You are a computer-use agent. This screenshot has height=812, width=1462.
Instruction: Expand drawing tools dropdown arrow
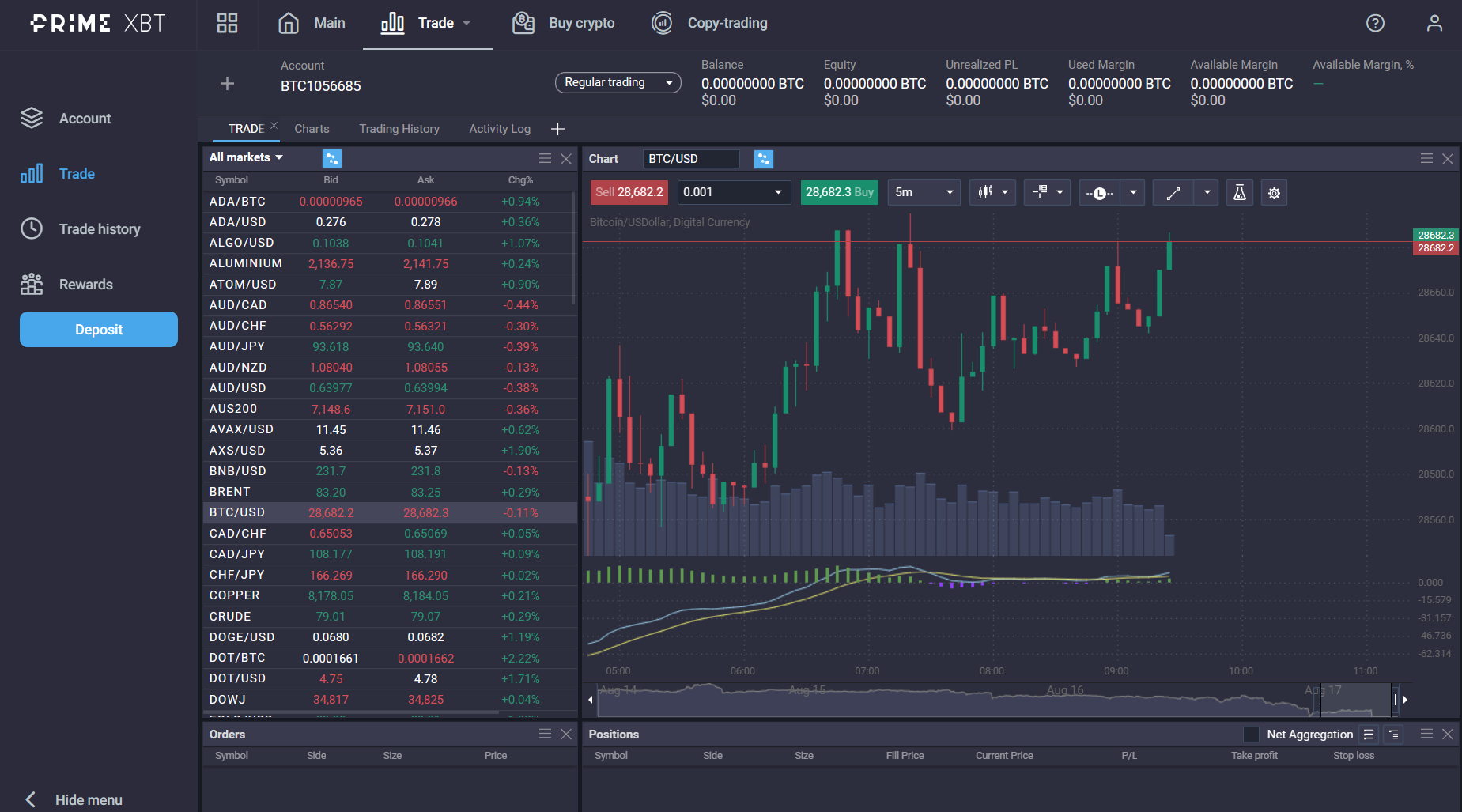click(x=1207, y=192)
